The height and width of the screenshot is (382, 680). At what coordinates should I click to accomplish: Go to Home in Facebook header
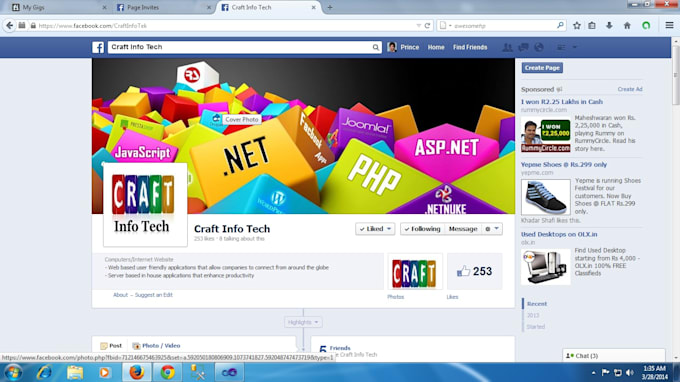pos(436,47)
